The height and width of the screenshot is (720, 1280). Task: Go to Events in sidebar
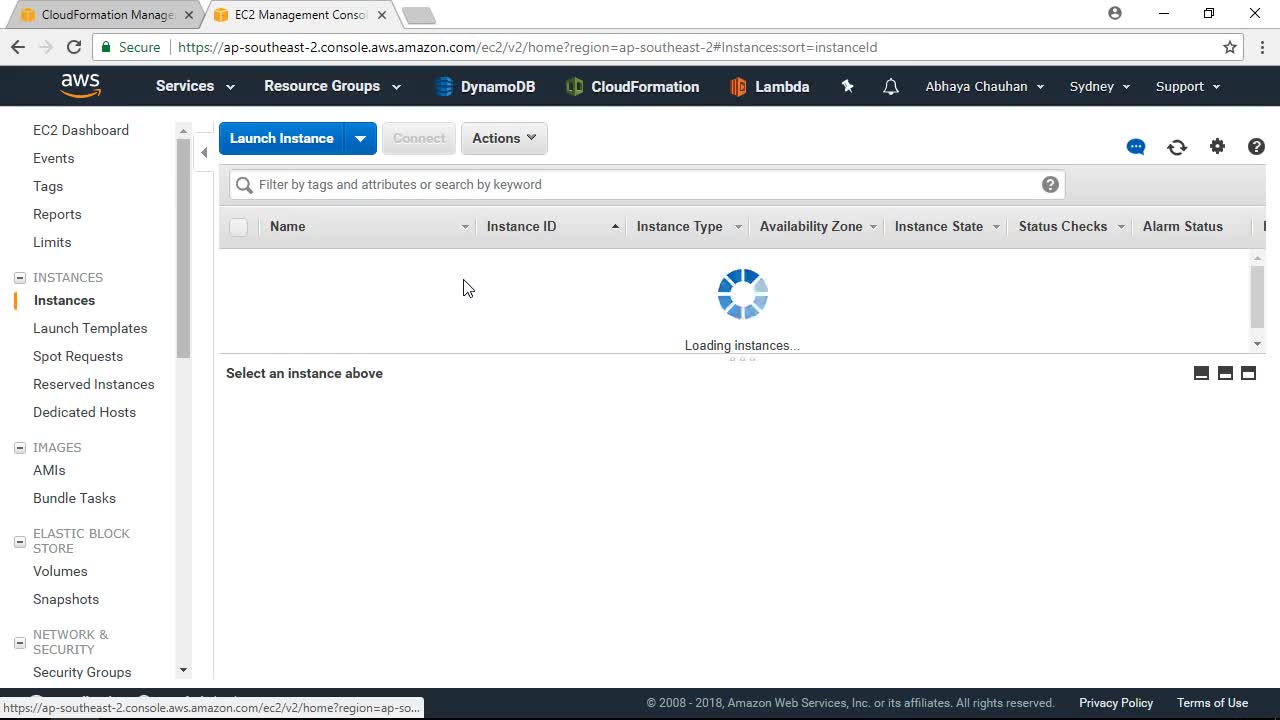tap(53, 158)
